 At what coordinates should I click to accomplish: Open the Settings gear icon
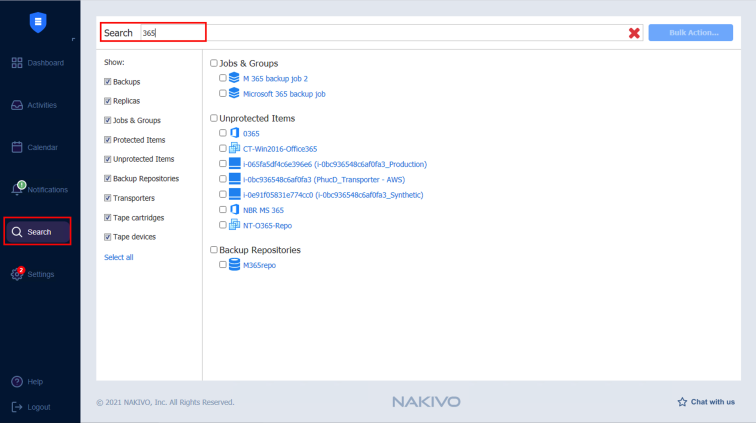pos(17,274)
